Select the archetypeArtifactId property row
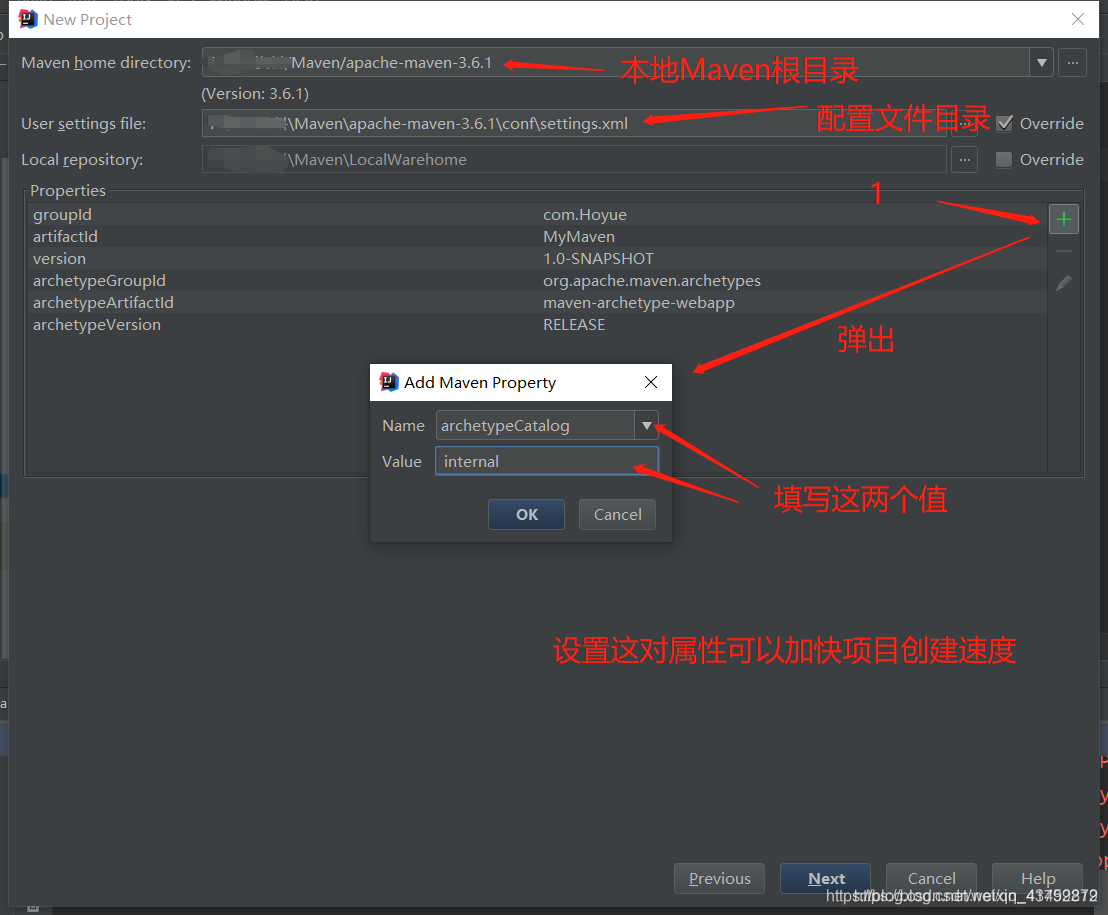The height and width of the screenshot is (915, 1108). pyautogui.click(x=537, y=302)
